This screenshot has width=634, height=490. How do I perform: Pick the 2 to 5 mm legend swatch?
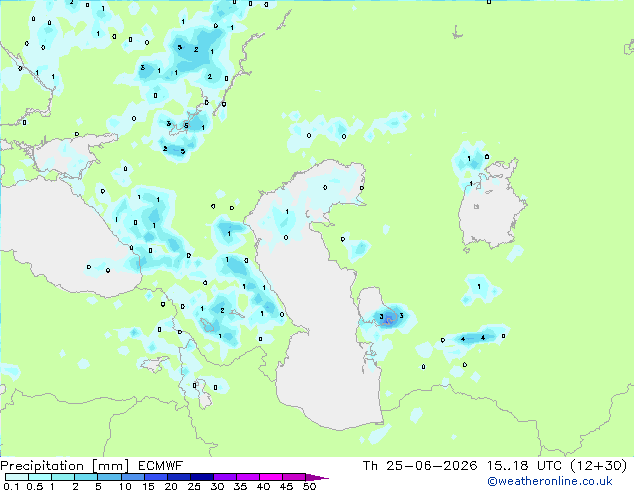86,477
